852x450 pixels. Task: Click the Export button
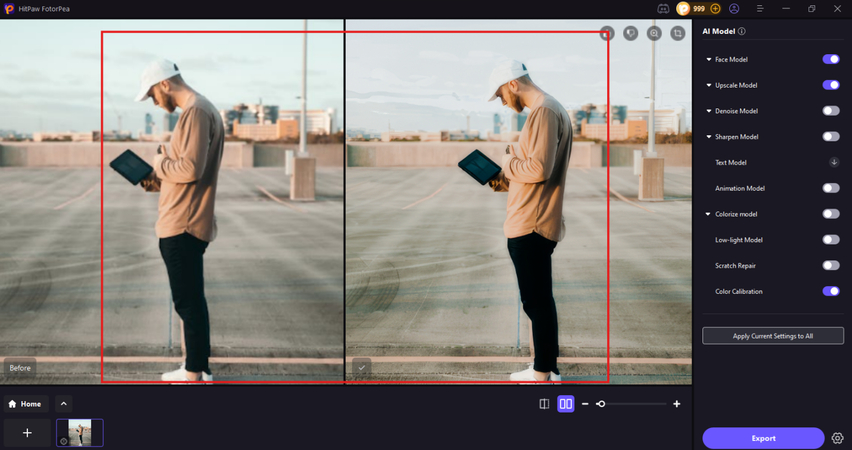(x=763, y=438)
